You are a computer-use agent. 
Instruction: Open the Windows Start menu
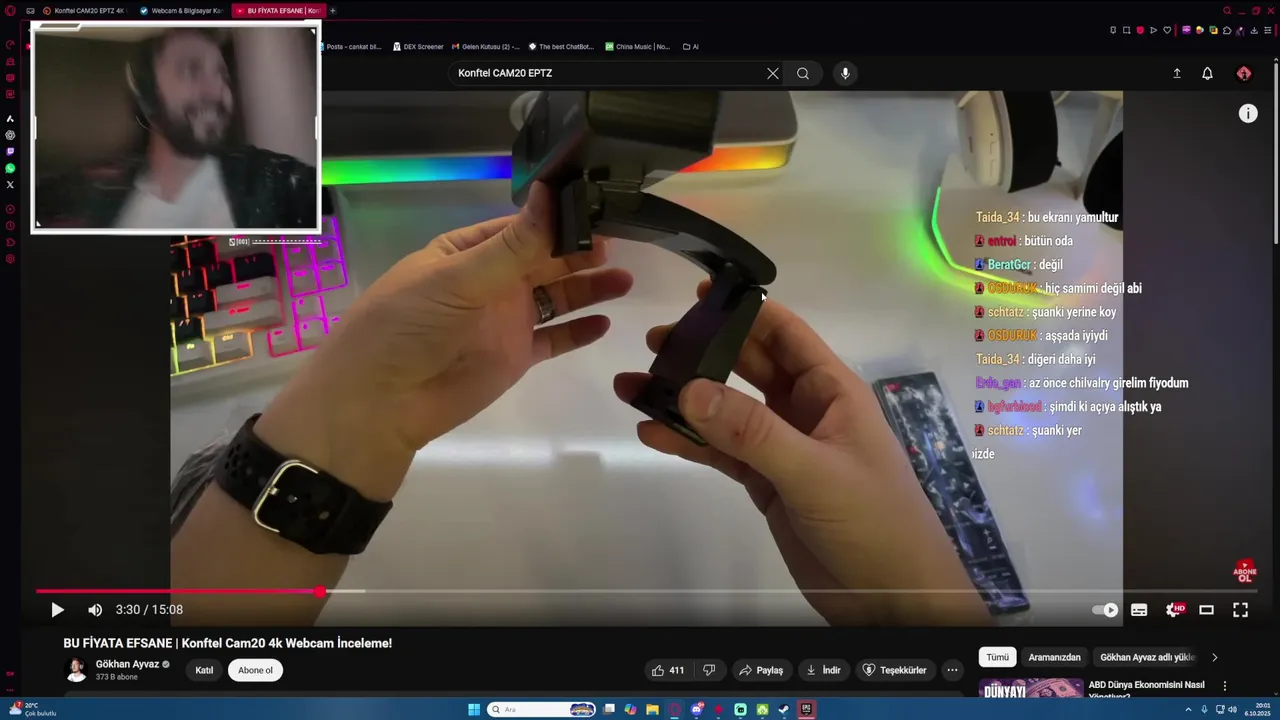[x=474, y=710]
